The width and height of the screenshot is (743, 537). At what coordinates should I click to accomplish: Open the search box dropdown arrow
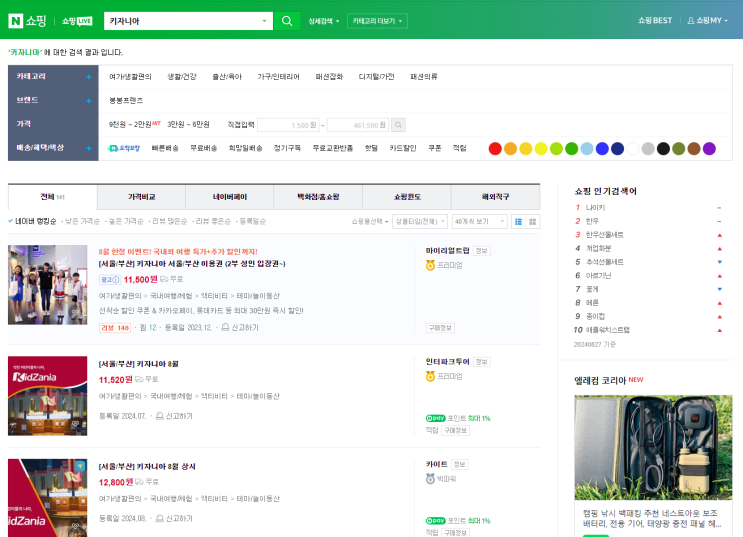[x=264, y=21]
